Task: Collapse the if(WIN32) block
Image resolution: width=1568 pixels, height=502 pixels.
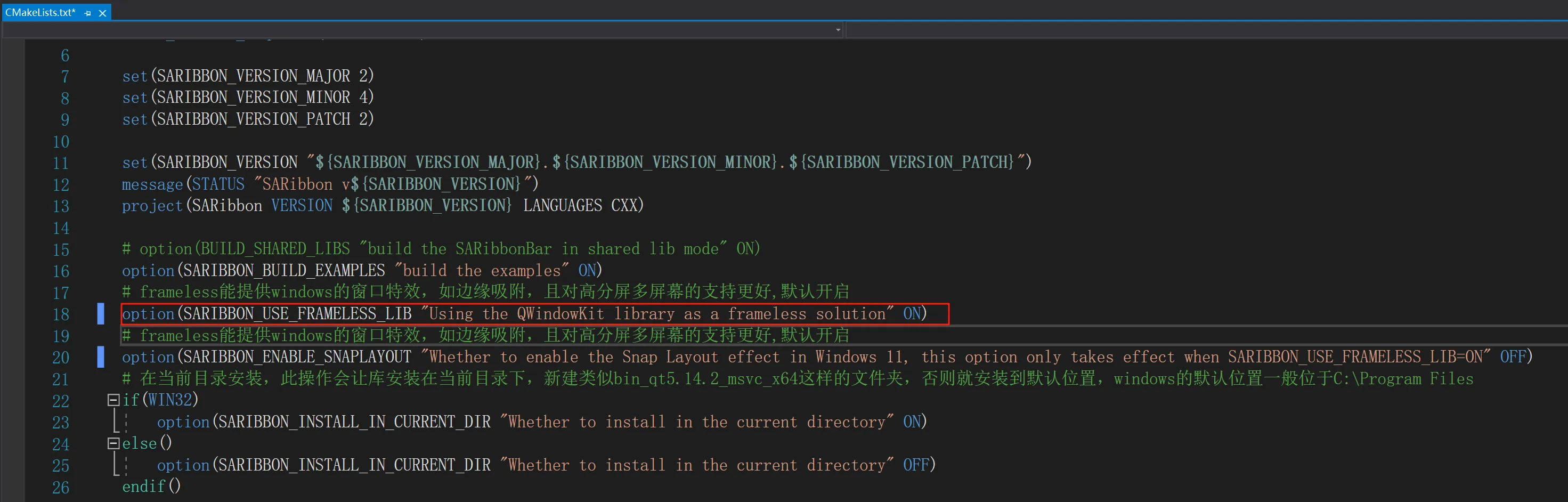Action: tap(113, 400)
